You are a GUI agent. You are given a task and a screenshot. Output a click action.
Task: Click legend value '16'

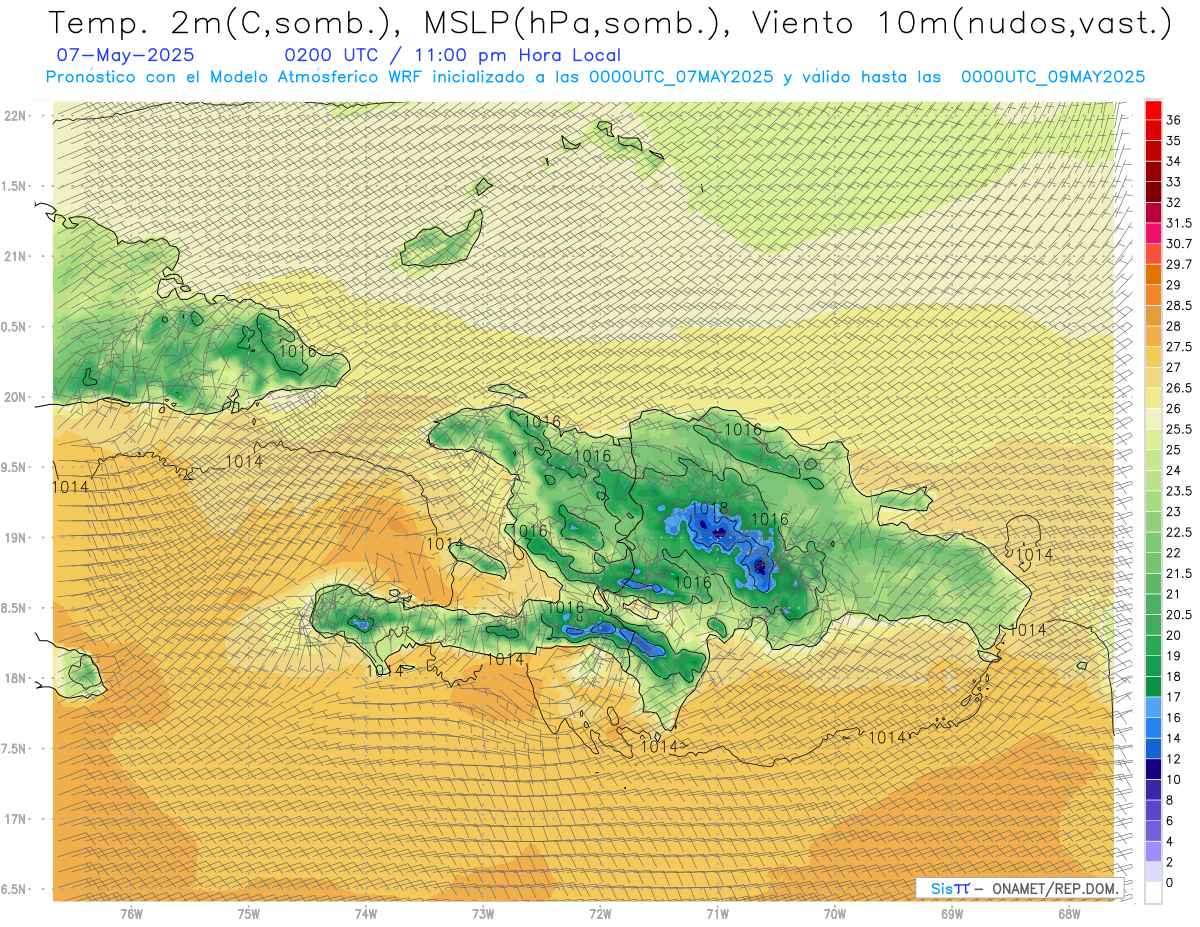[1174, 717]
